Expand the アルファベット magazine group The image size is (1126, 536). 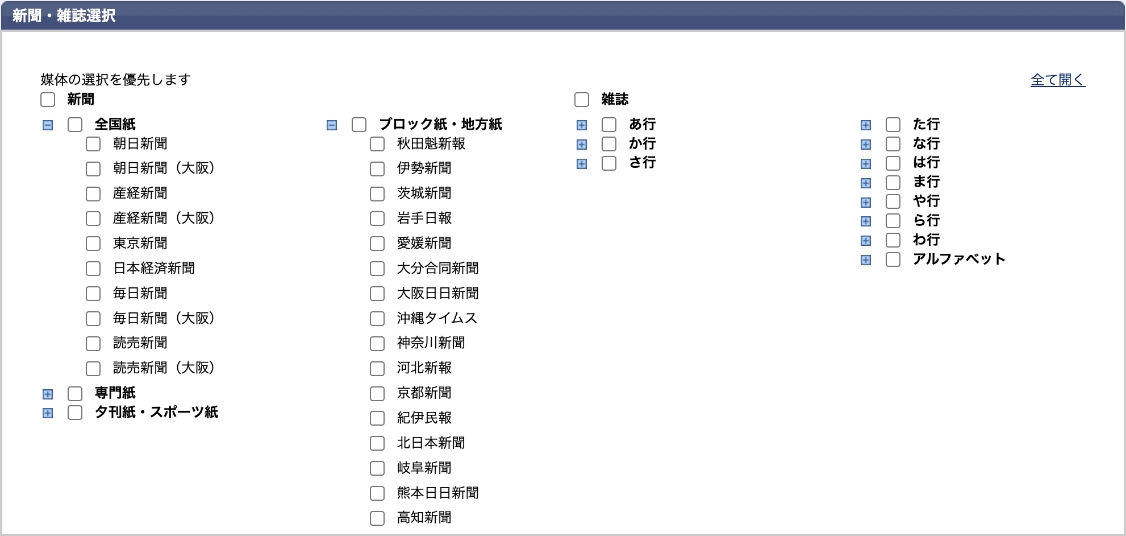pos(865,260)
